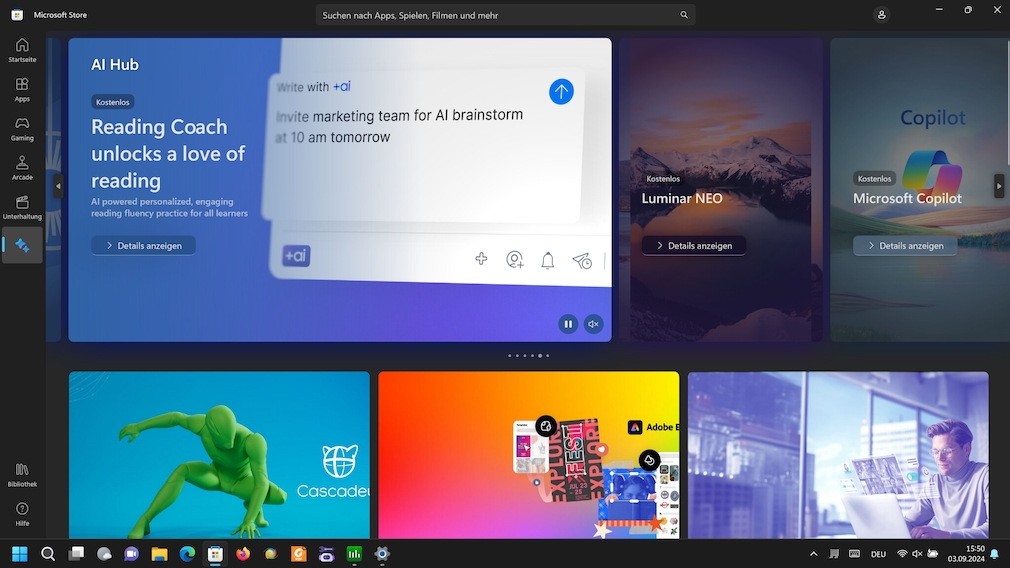Click the DEU language indicator
The height and width of the screenshot is (568, 1010).
tap(878, 554)
